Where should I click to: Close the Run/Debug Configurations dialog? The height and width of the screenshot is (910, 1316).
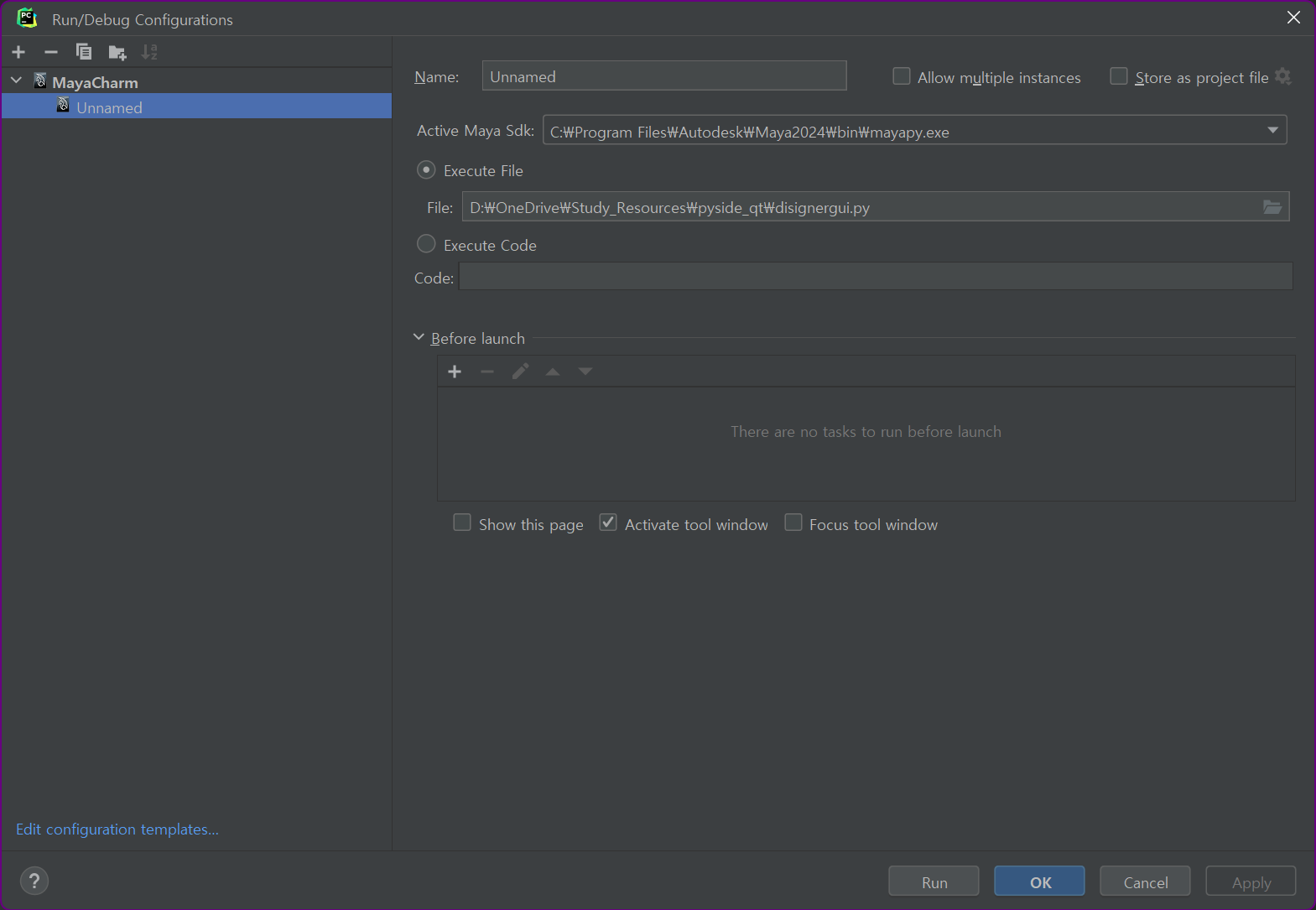(x=1293, y=18)
